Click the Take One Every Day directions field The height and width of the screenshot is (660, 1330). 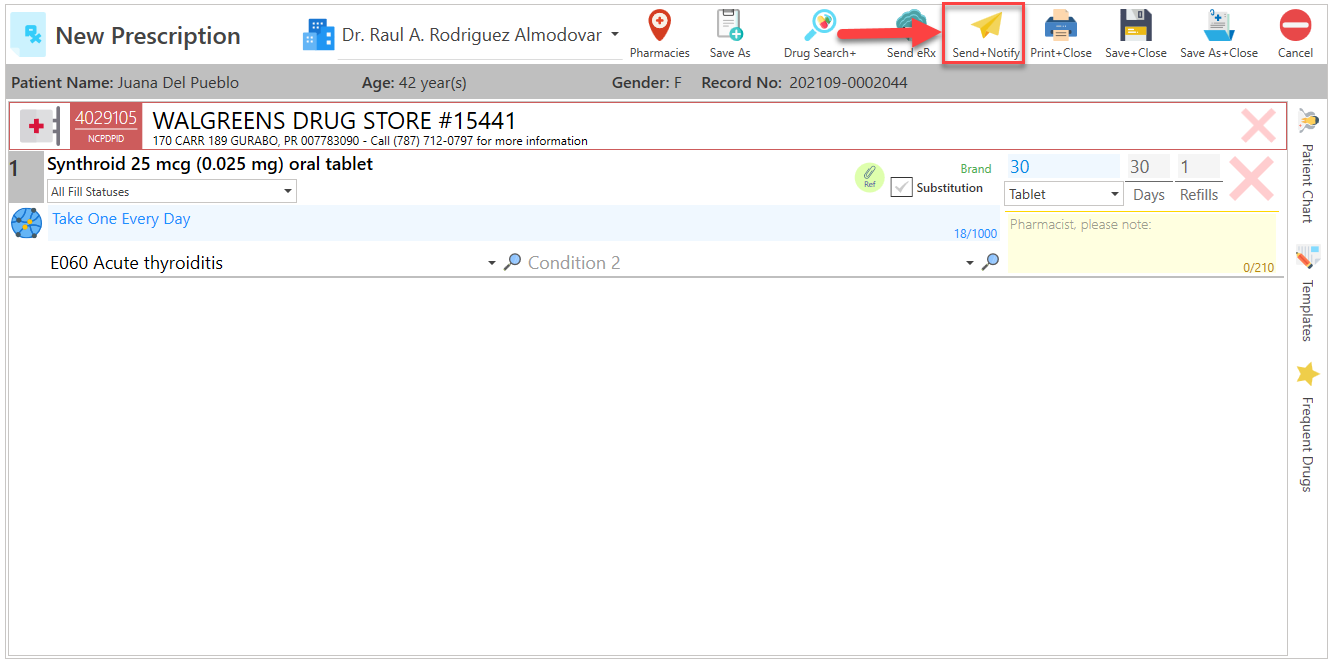[x=523, y=223]
